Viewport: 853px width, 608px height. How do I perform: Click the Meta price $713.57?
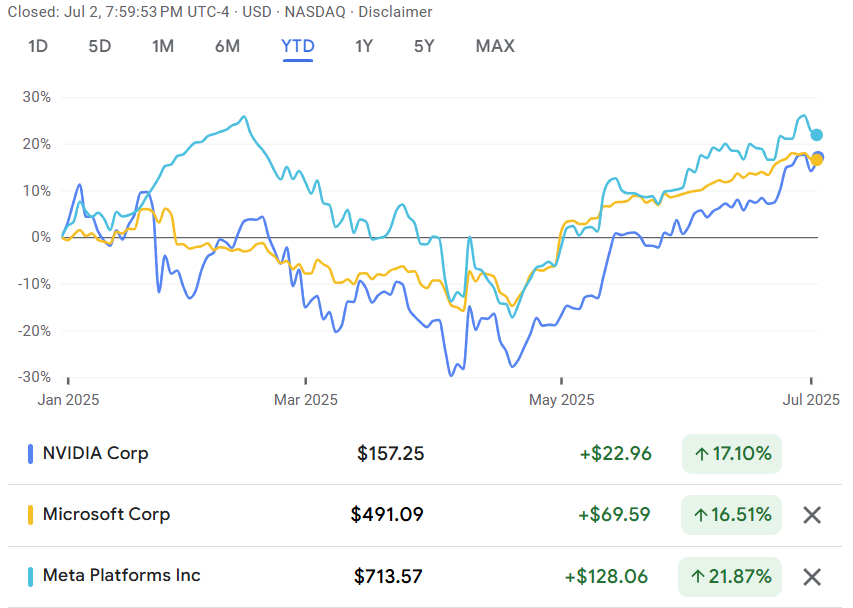(388, 577)
